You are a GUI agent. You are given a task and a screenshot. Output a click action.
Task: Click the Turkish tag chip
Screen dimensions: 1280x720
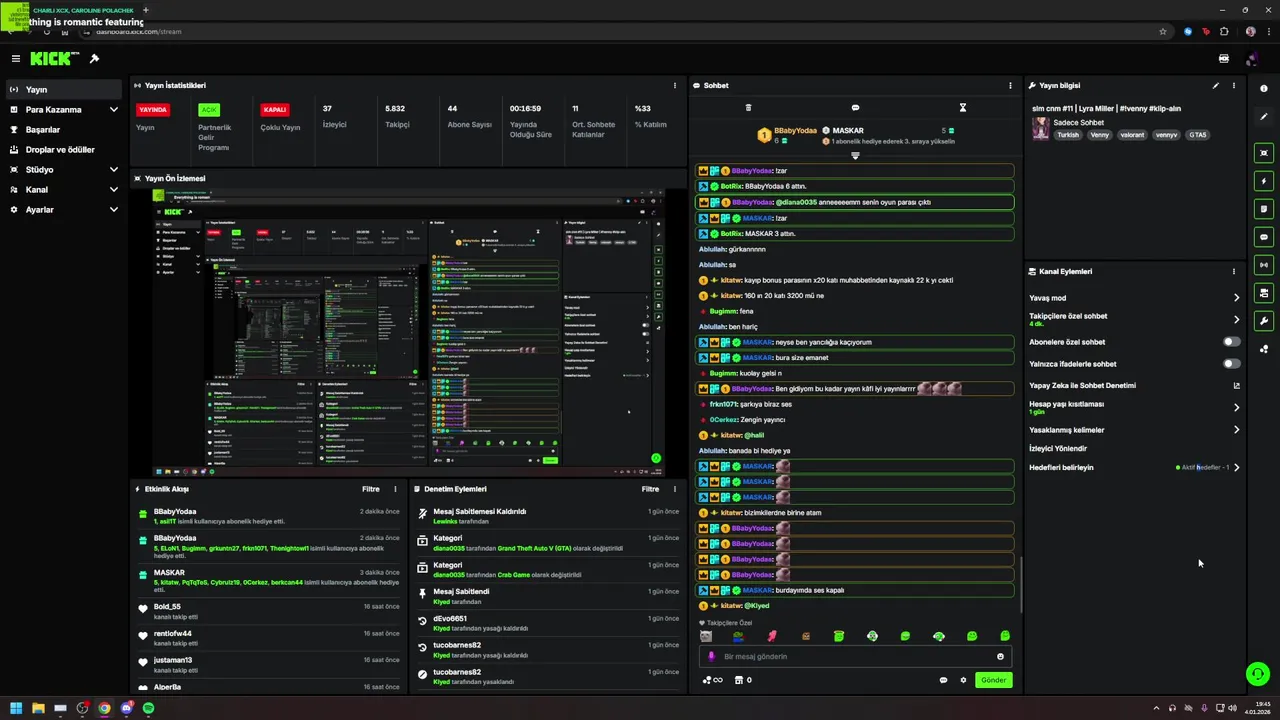point(1069,135)
